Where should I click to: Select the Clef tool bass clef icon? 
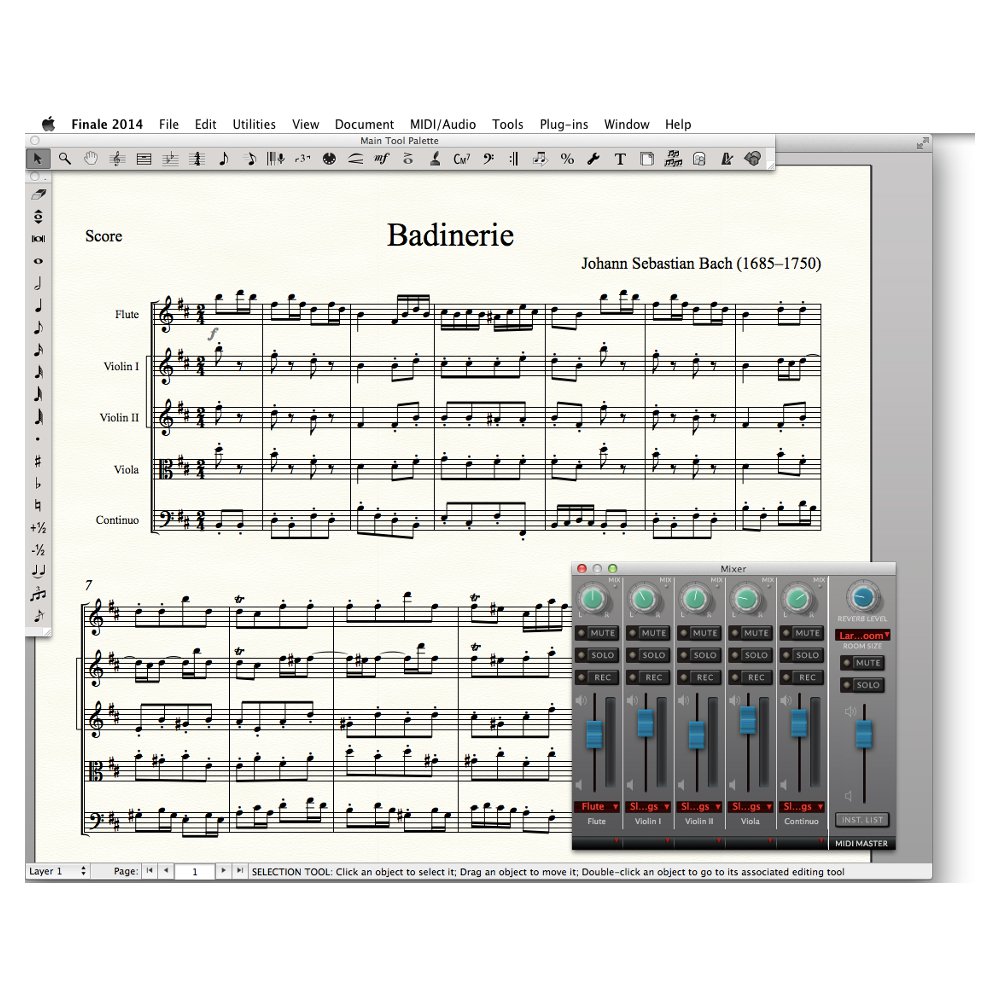coord(489,159)
